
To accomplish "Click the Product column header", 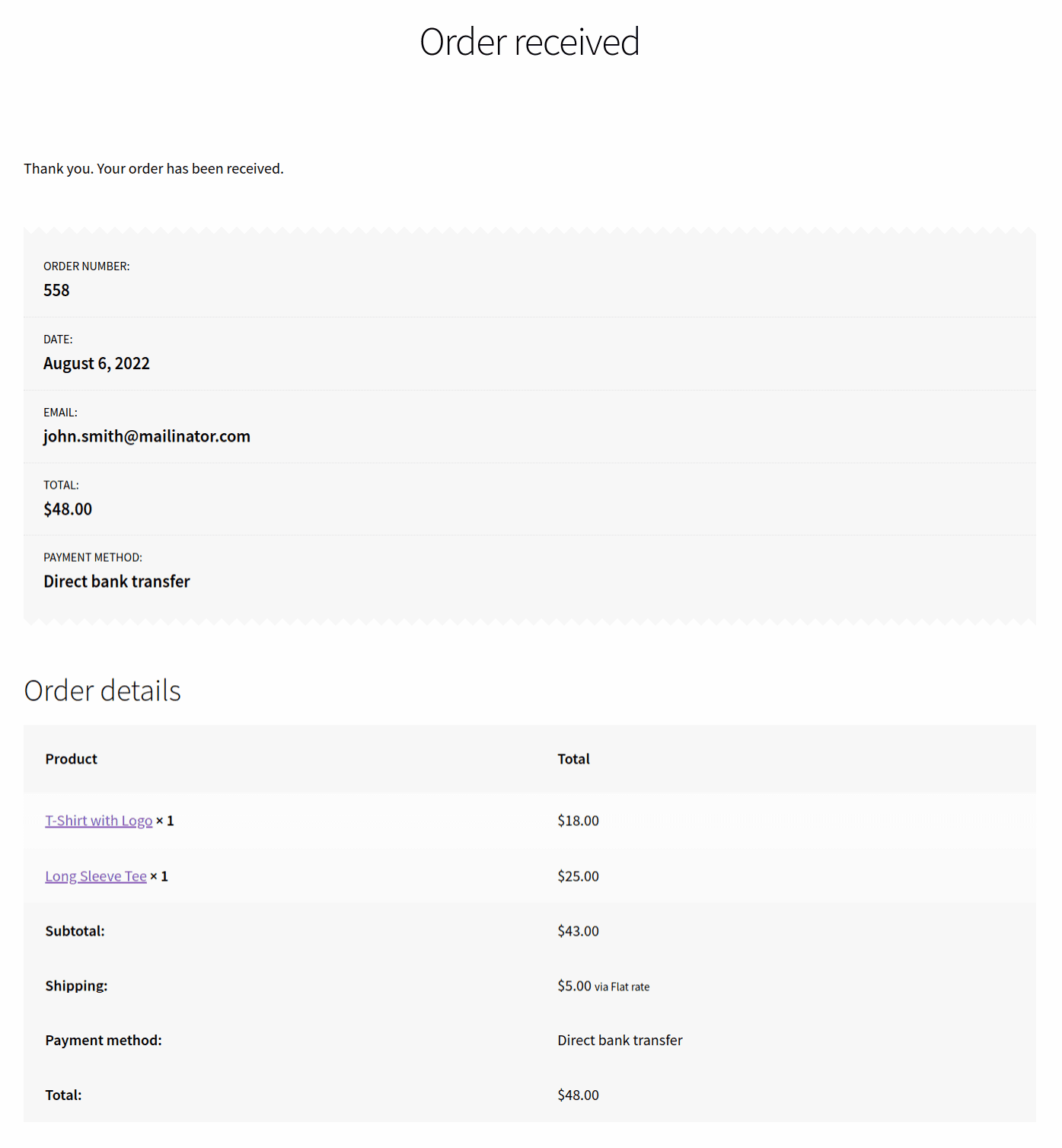I will [x=72, y=759].
